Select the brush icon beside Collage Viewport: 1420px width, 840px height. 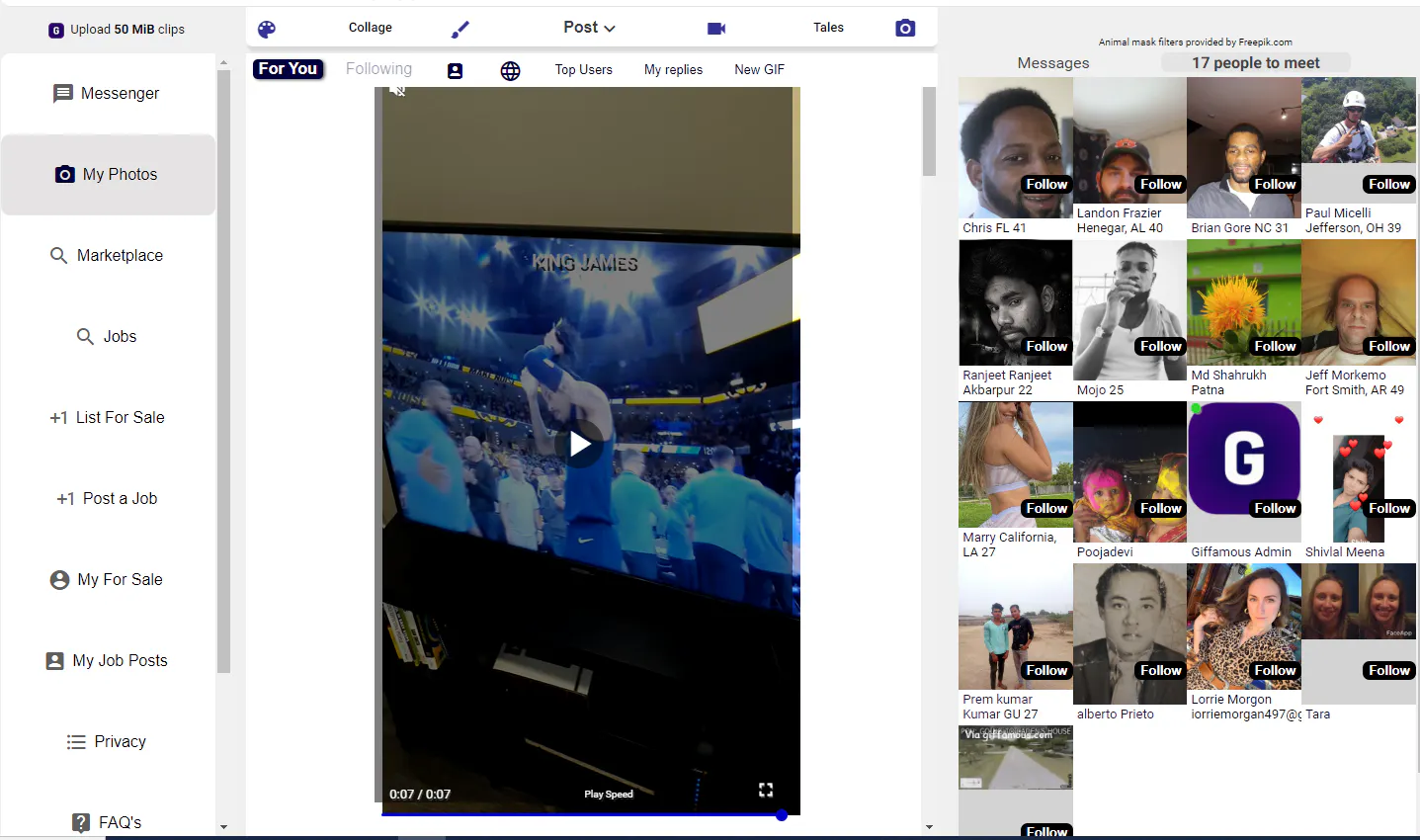tap(459, 30)
